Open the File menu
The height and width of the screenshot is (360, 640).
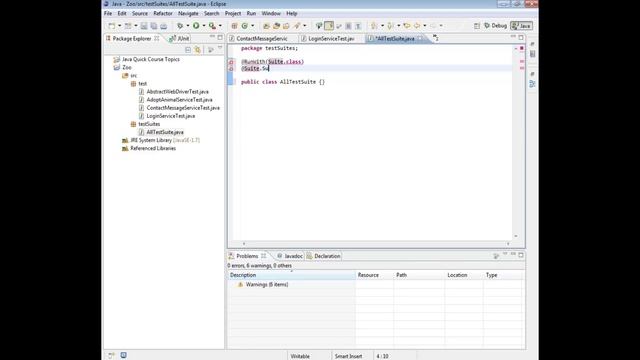(108, 13)
